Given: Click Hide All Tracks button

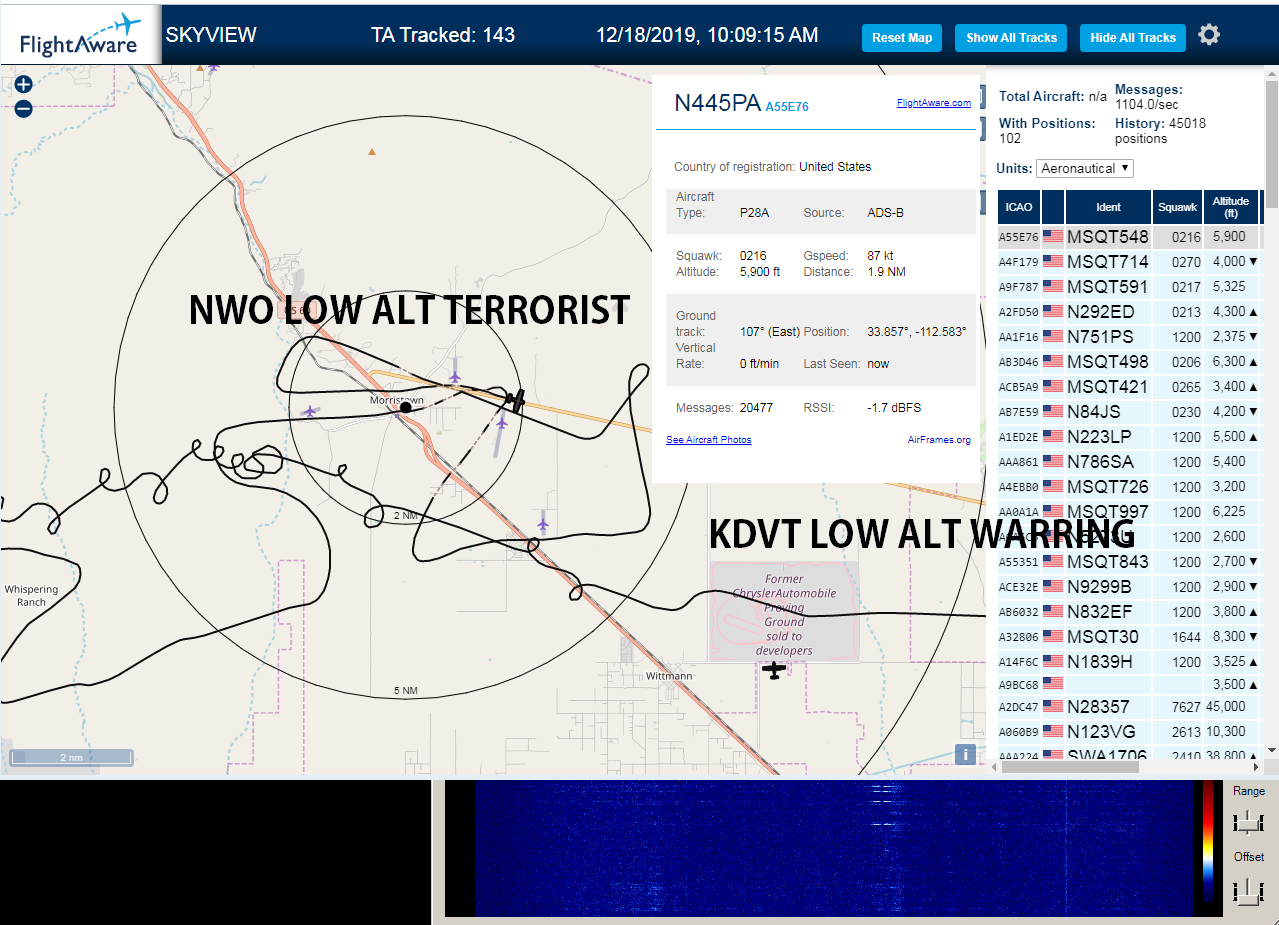Looking at the screenshot, I should click(1133, 38).
